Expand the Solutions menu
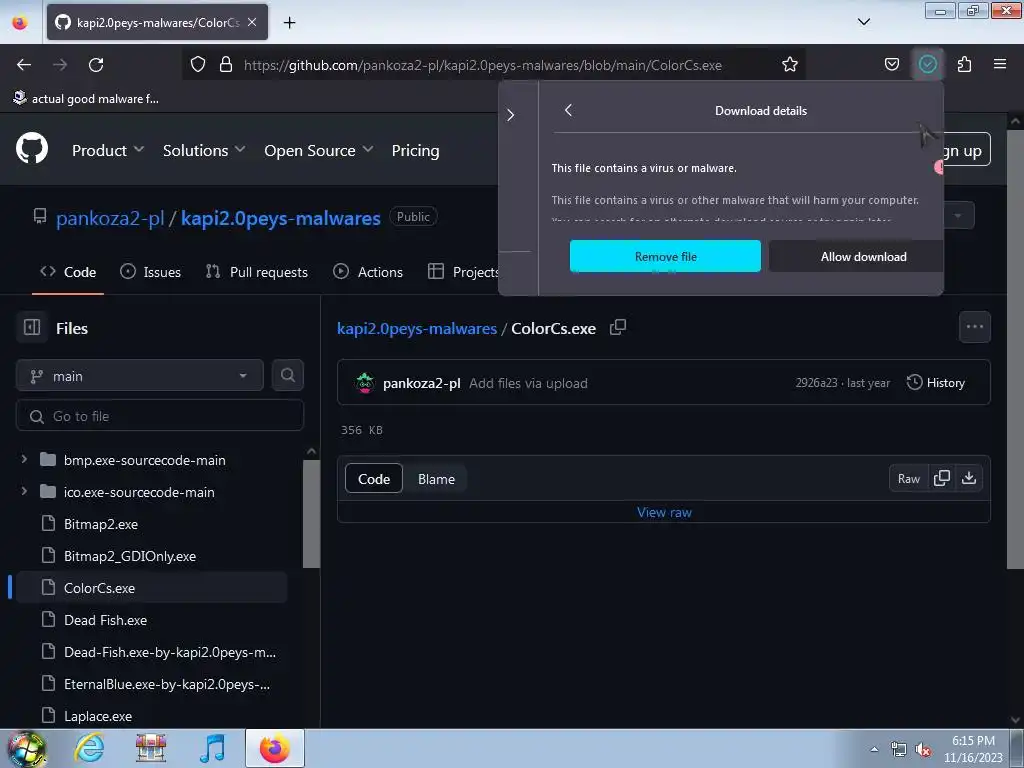Image resolution: width=1024 pixels, height=768 pixels. point(204,150)
